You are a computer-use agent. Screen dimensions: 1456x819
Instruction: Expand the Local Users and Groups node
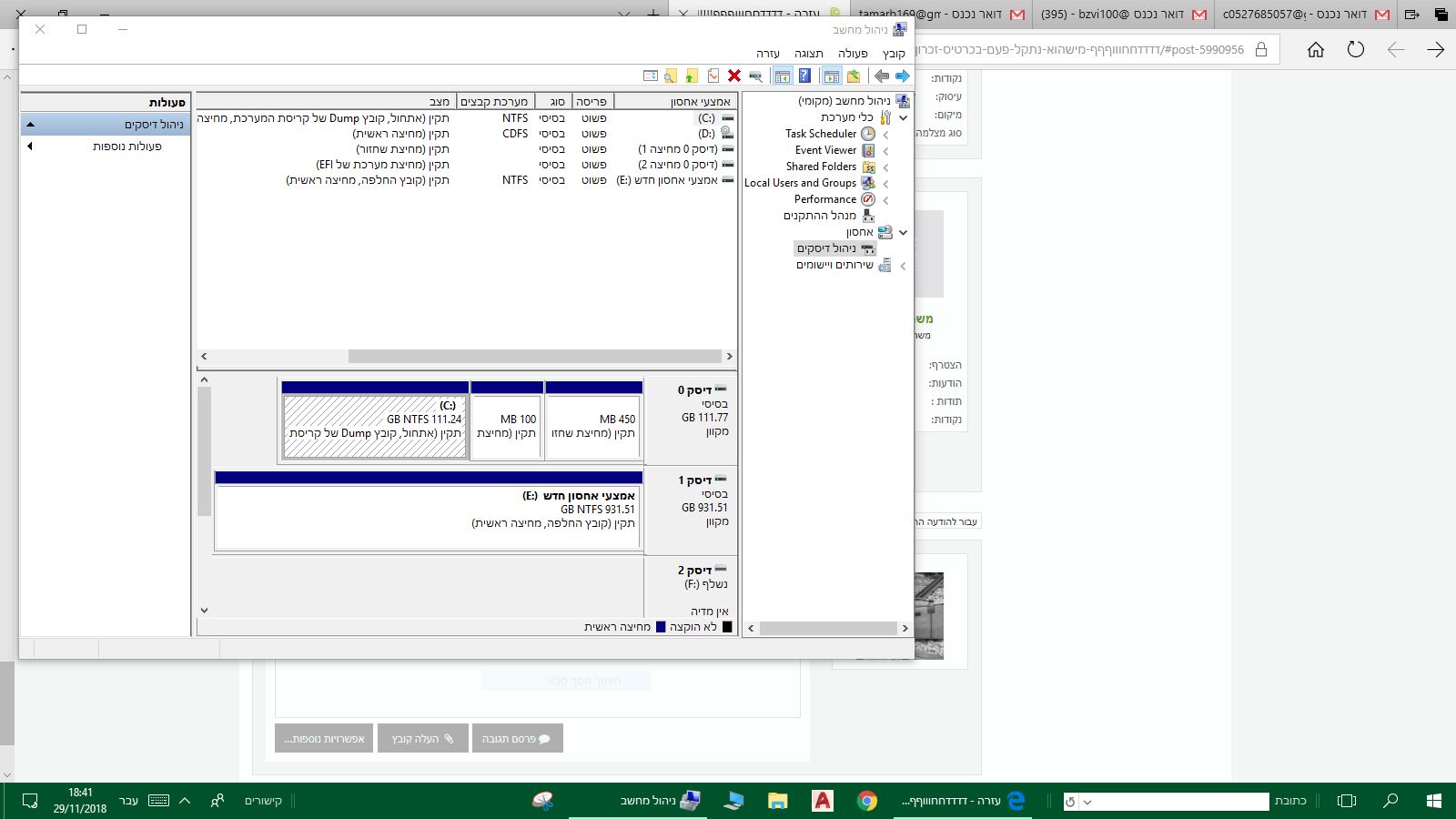(x=886, y=184)
